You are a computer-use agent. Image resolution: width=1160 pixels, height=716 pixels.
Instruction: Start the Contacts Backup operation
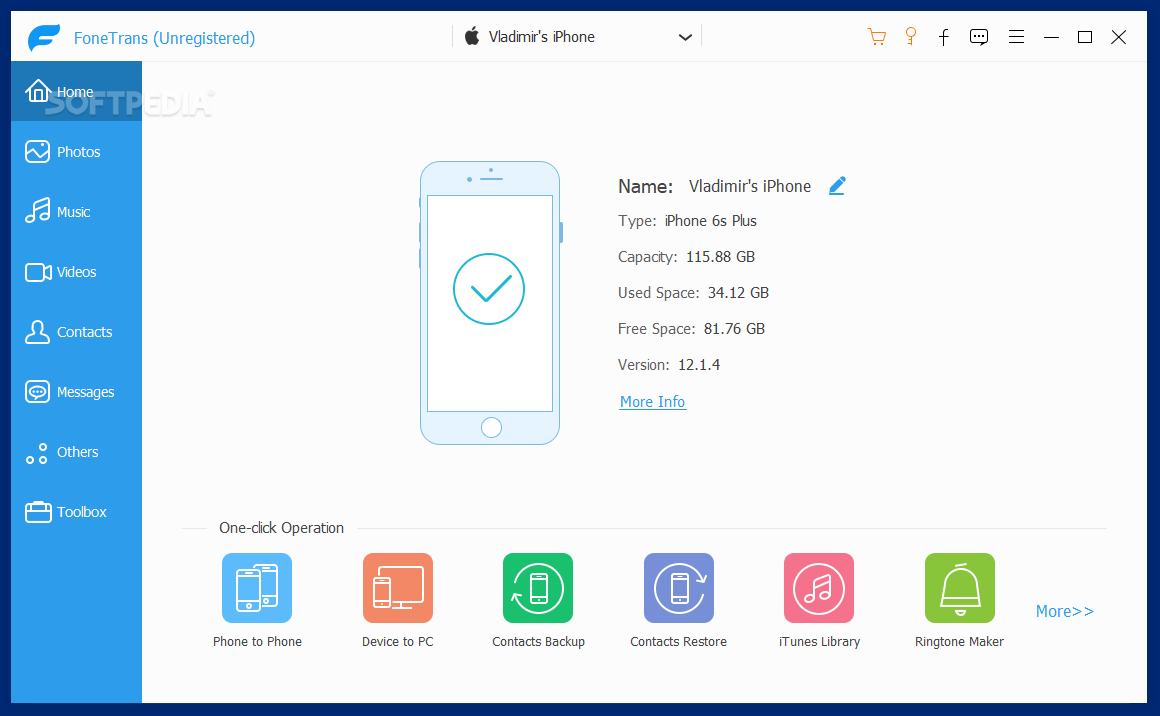click(538, 588)
